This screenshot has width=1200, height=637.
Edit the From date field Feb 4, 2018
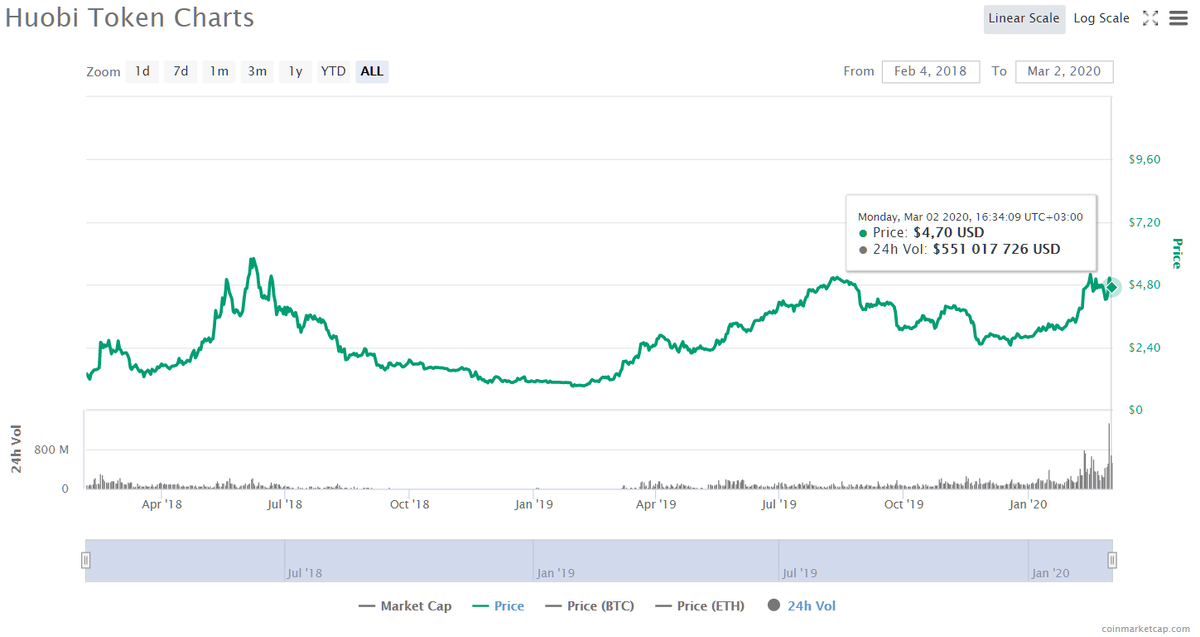click(x=930, y=71)
